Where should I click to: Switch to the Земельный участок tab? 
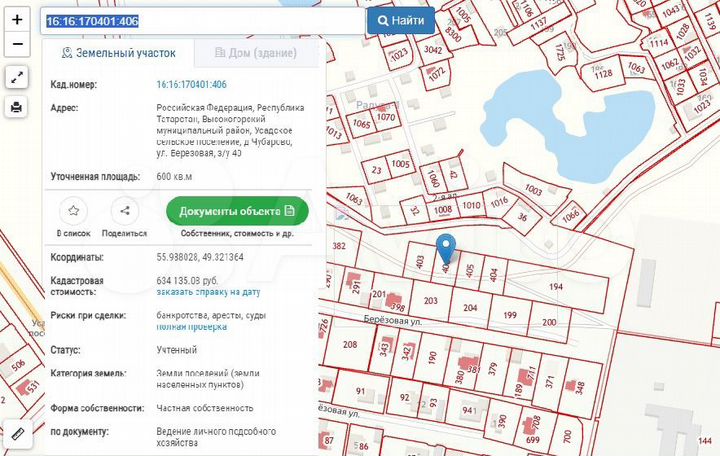(118, 52)
